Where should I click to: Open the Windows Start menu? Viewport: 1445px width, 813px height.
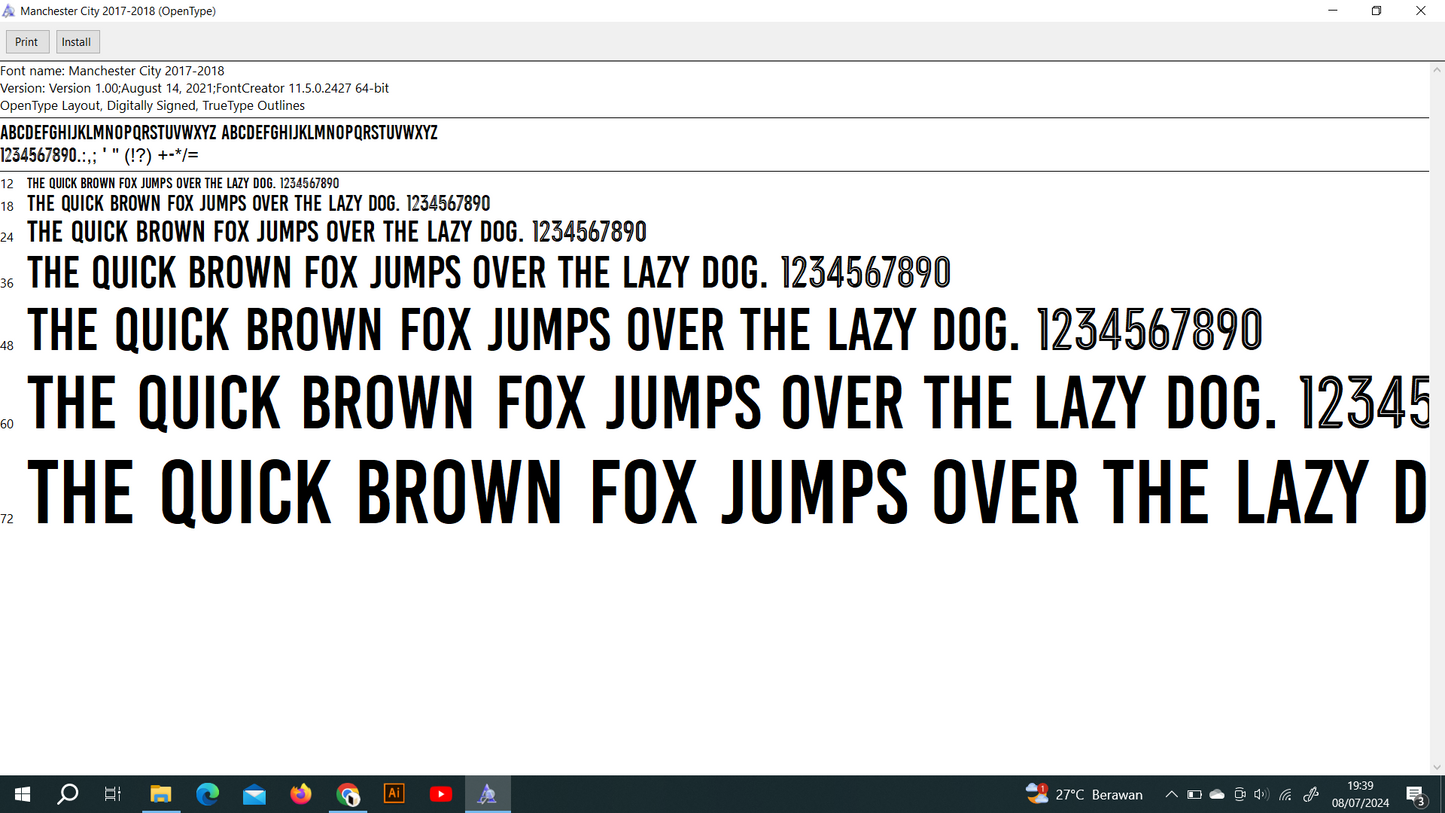pos(22,794)
